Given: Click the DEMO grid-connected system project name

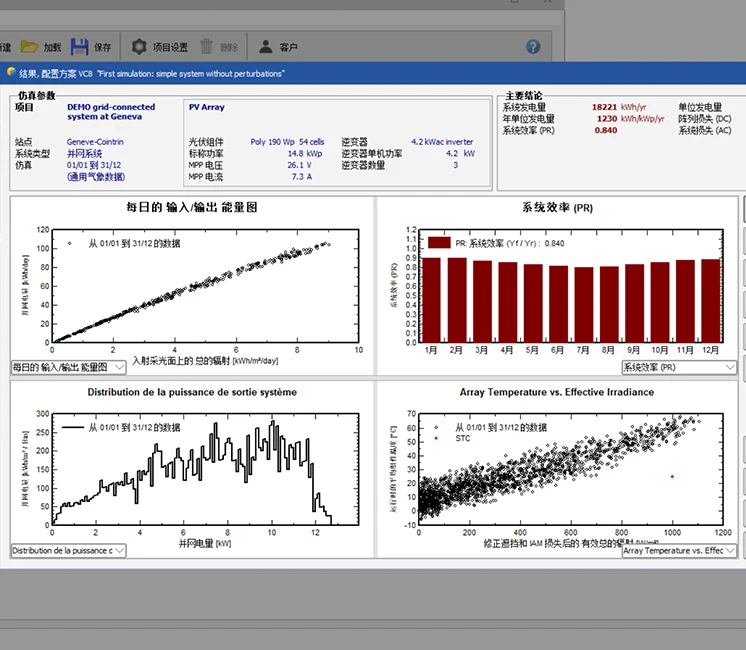Looking at the screenshot, I should point(111,111).
